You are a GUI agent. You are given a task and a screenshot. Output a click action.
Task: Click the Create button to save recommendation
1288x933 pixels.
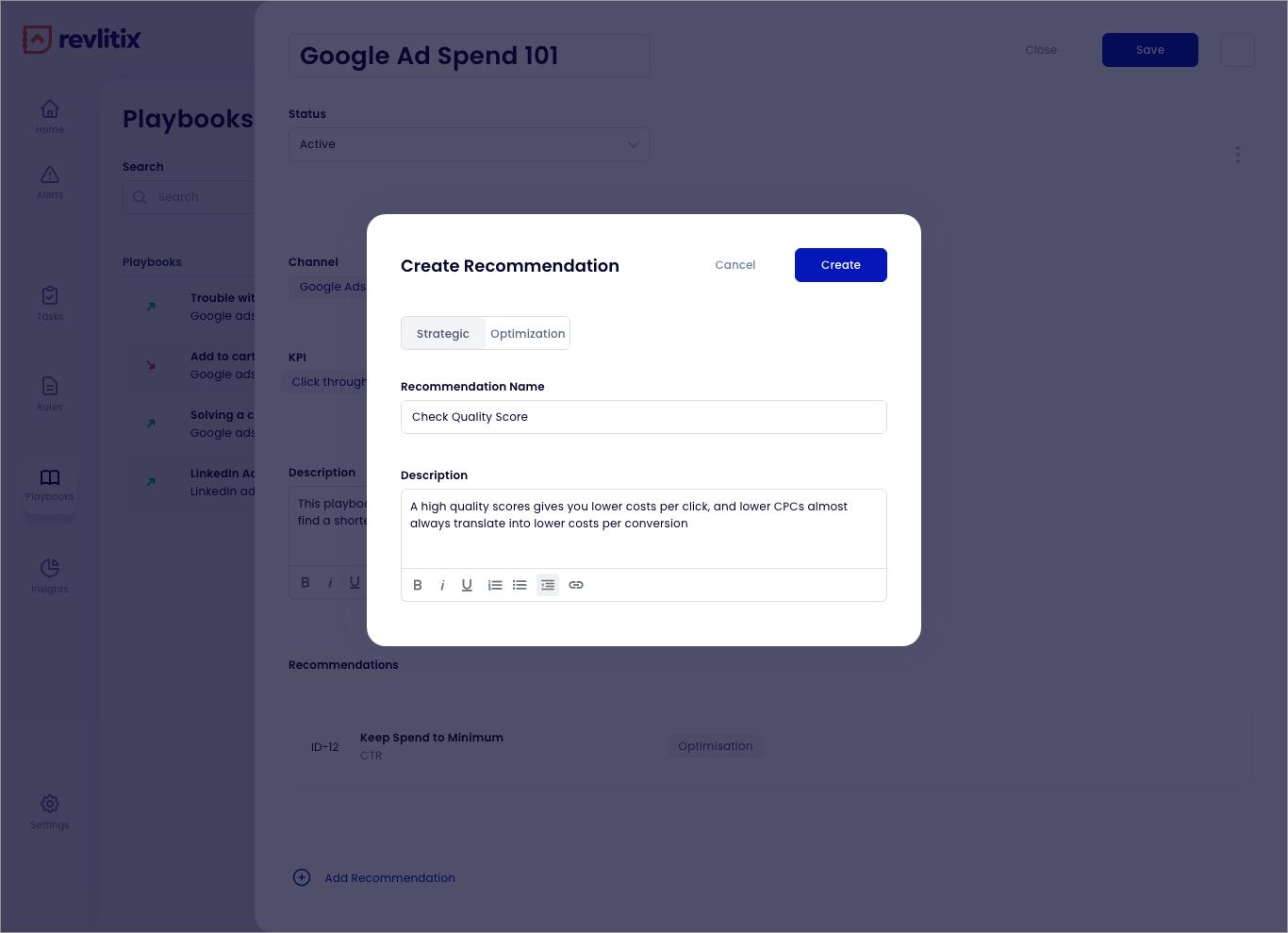coord(840,265)
